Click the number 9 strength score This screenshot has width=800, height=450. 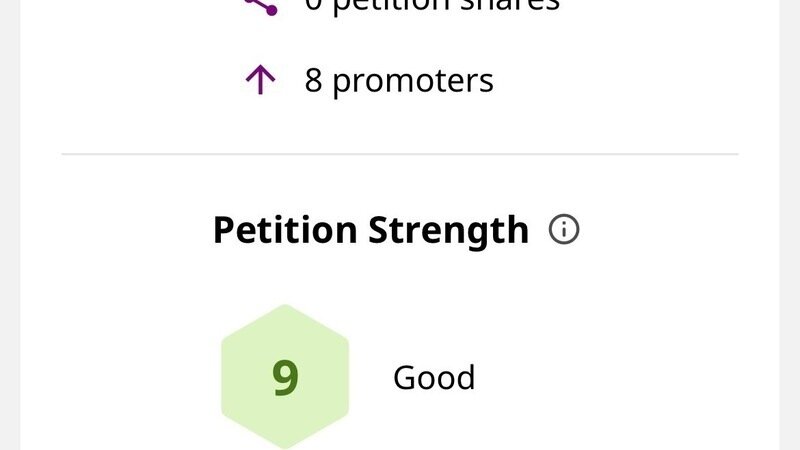(x=285, y=378)
